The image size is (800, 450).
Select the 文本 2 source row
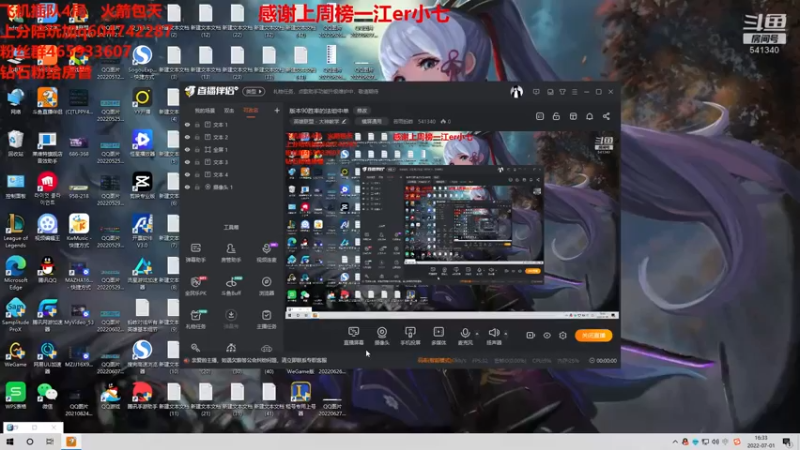coord(232,137)
